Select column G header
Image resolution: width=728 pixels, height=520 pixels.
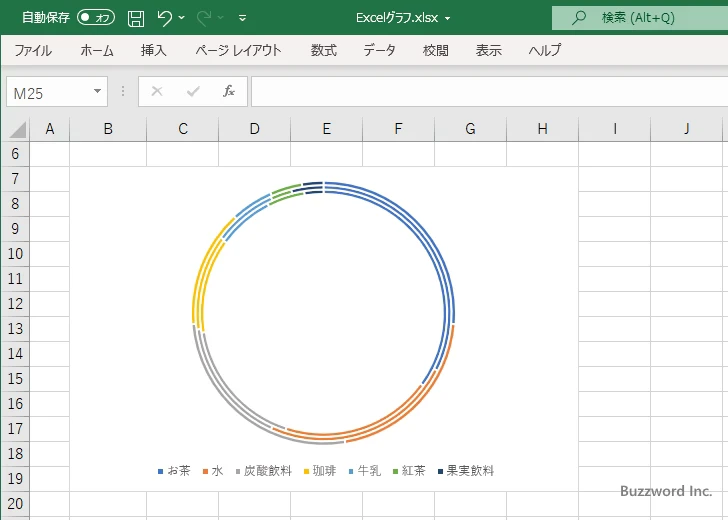pos(470,129)
